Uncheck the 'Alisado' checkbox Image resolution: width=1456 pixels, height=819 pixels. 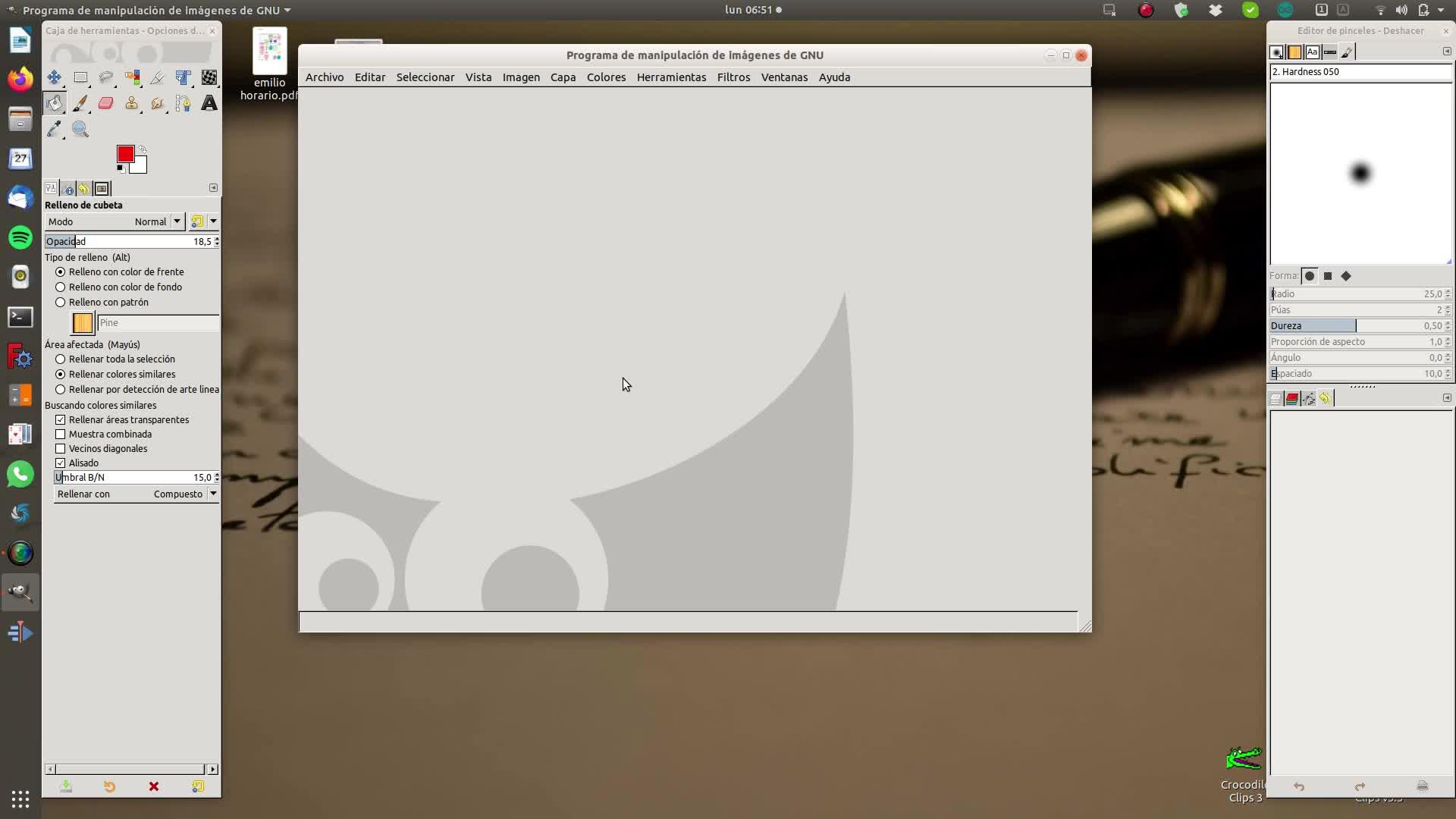coord(61,463)
